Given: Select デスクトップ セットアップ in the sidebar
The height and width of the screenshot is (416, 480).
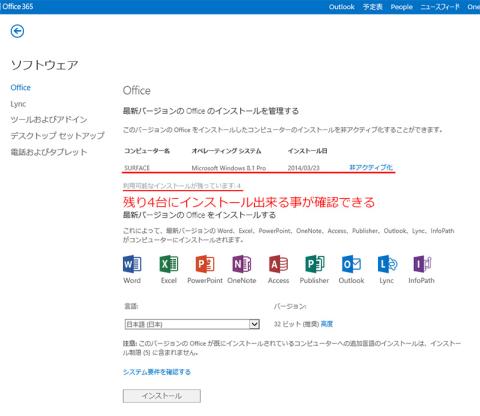Looking at the screenshot, I should (57, 136).
